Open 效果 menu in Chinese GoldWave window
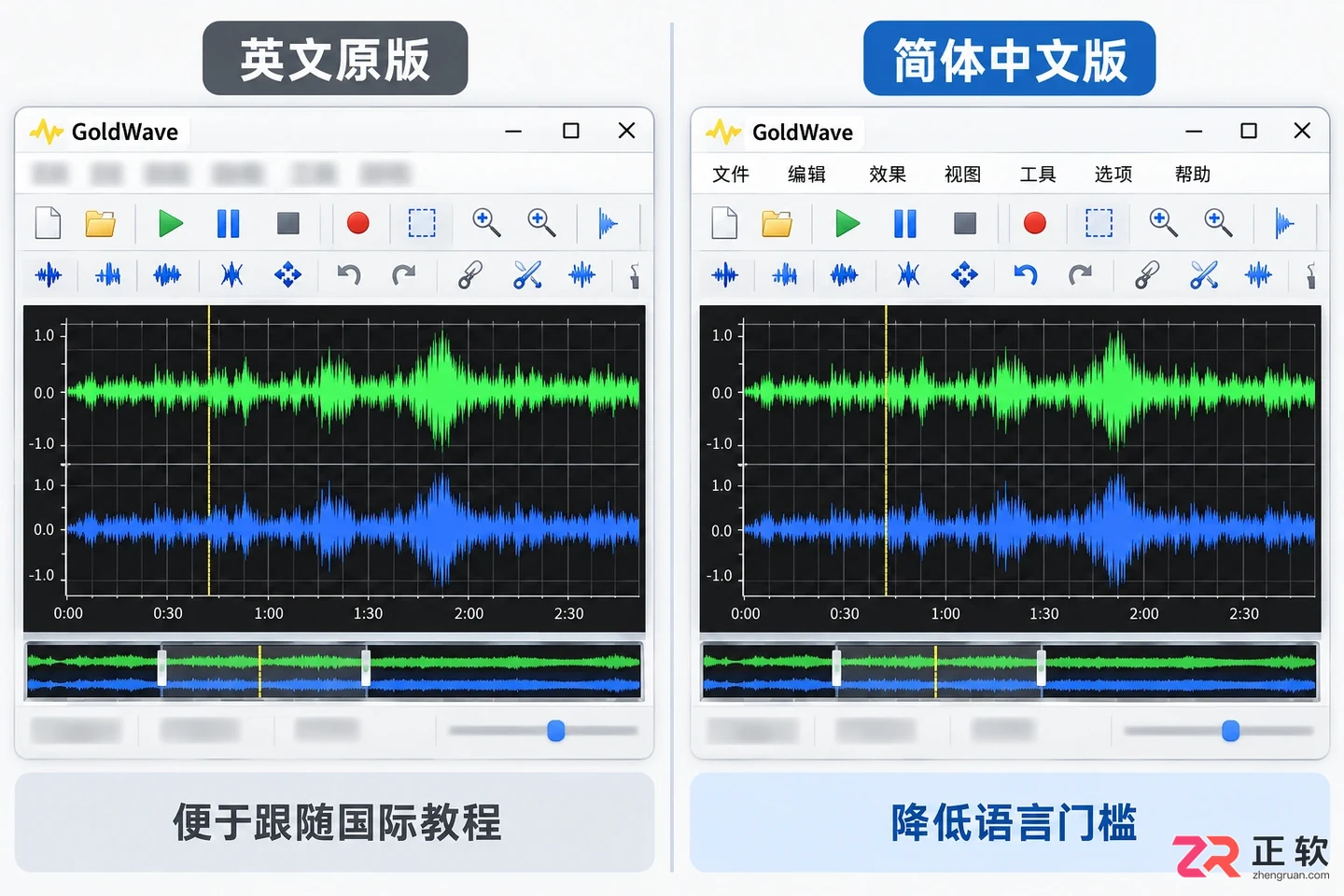1344x896 pixels. [888, 175]
